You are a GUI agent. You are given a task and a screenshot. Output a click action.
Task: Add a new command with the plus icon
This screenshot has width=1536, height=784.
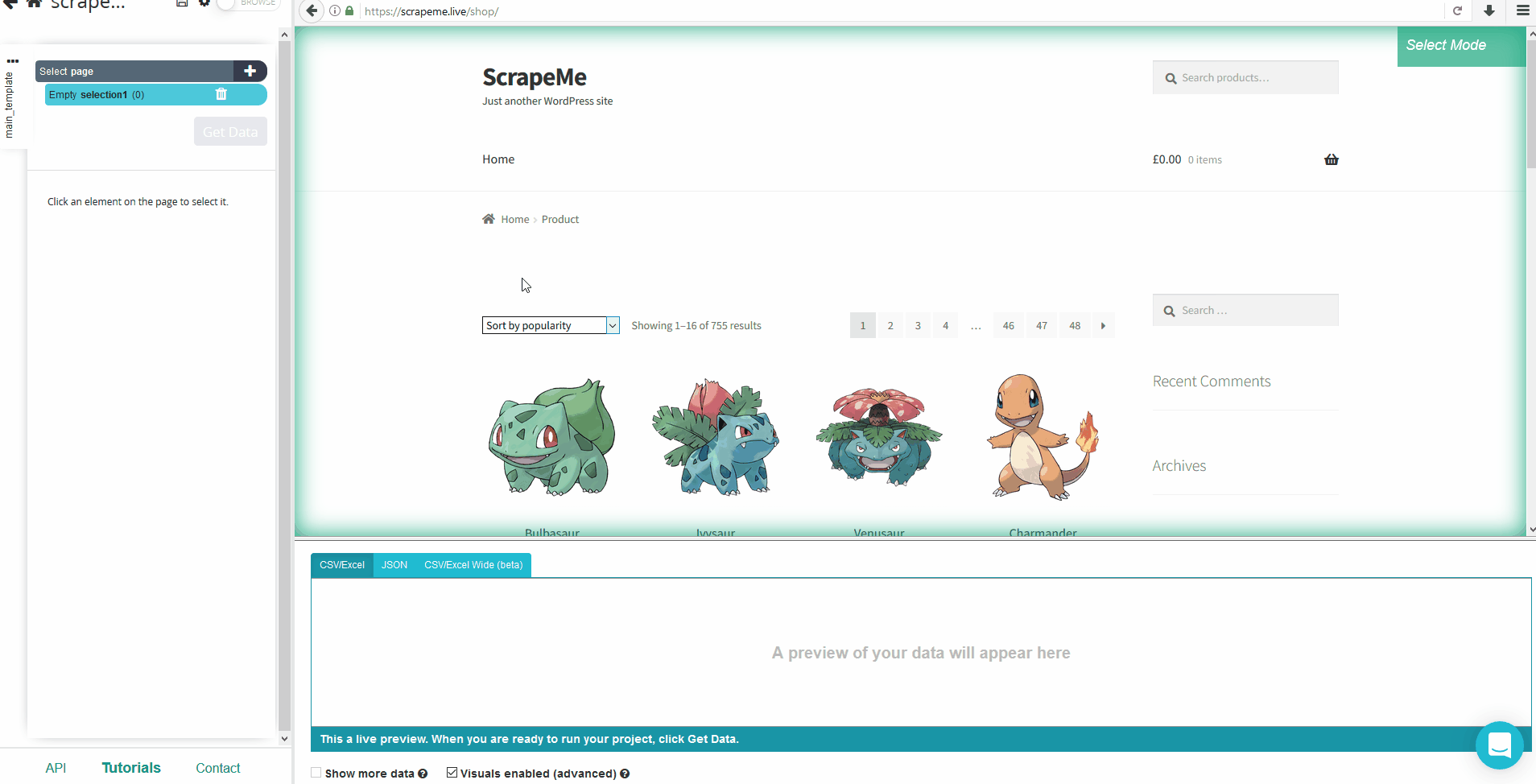250,71
